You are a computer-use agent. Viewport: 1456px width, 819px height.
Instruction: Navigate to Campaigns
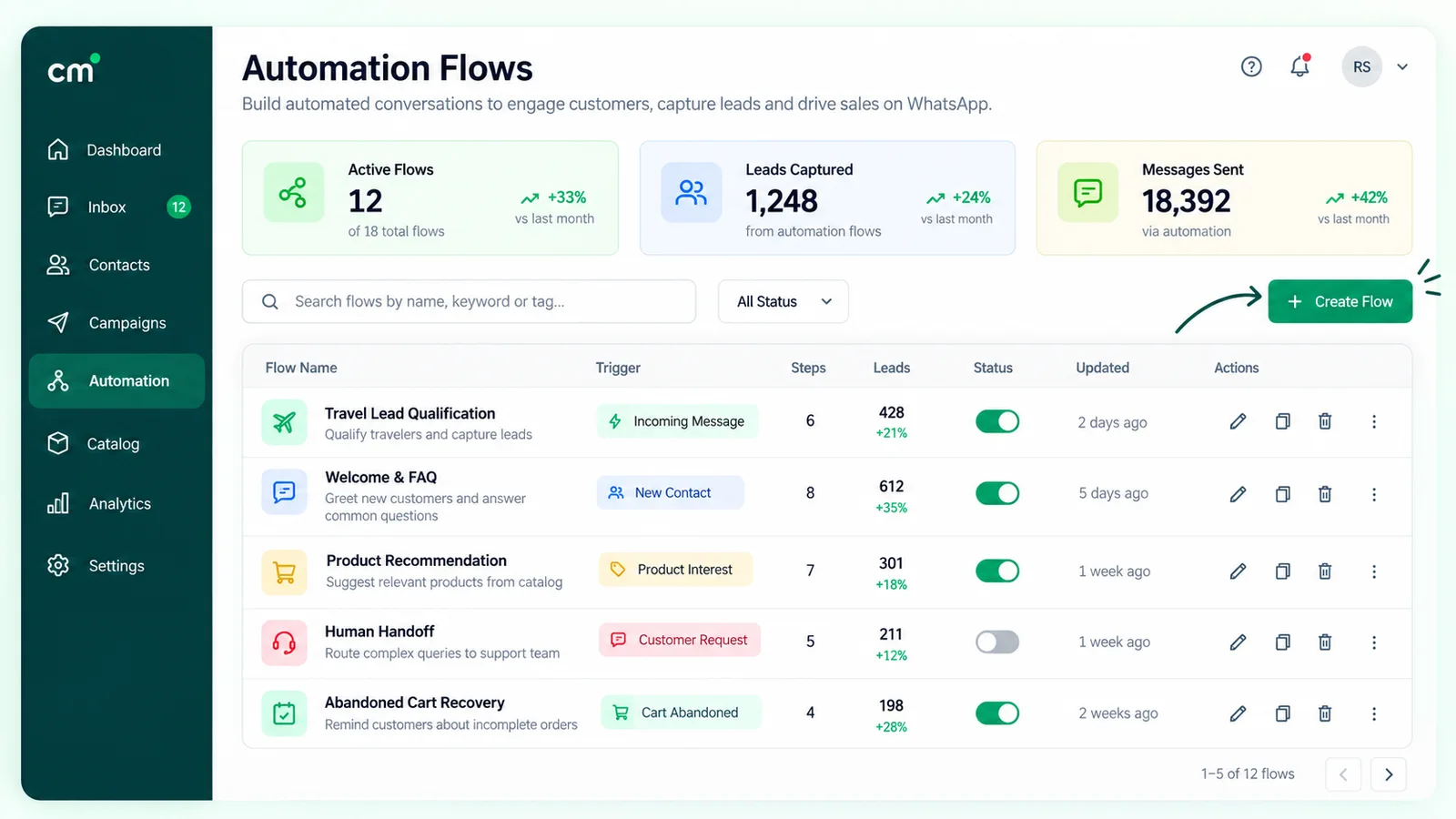click(116, 323)
